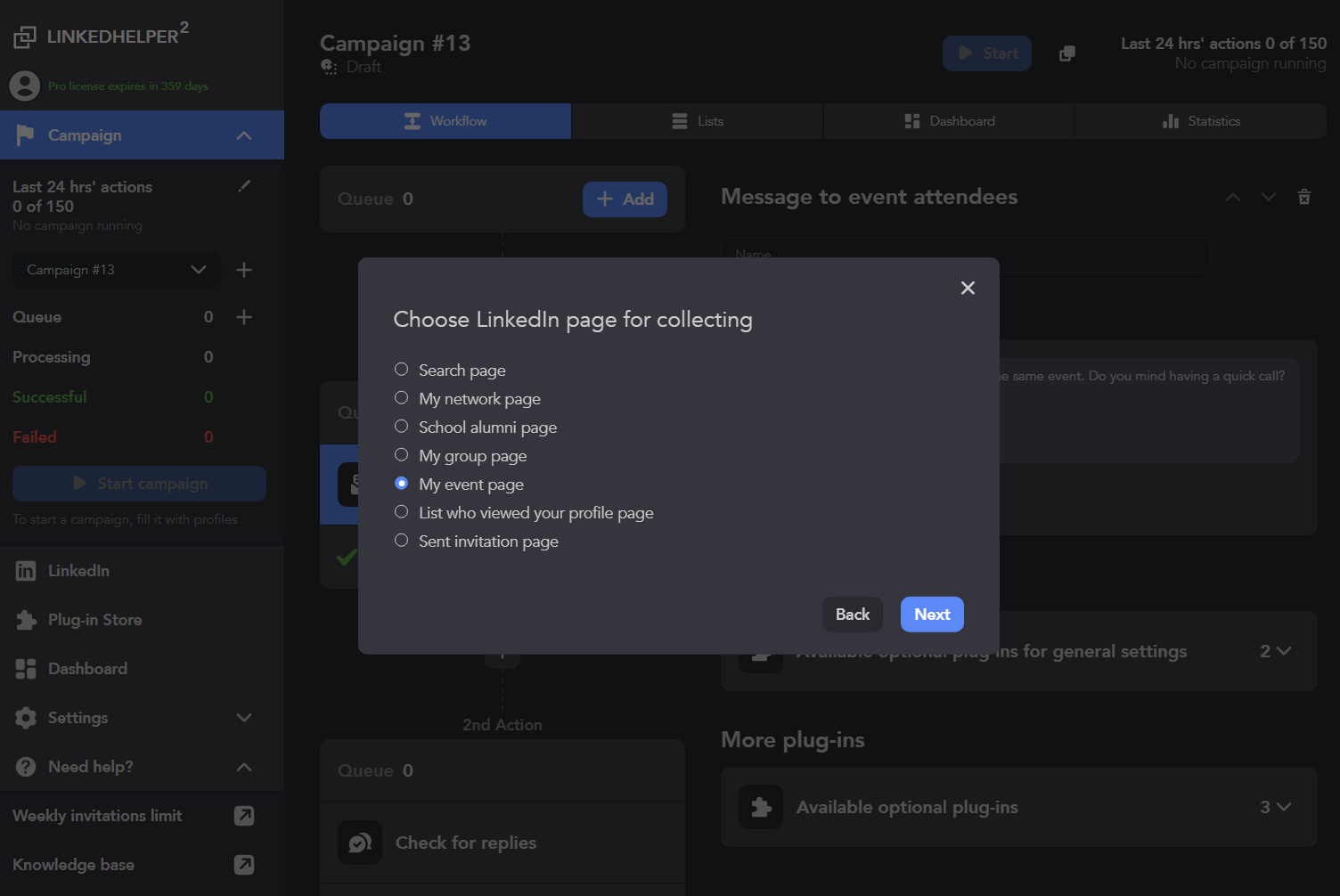Click the Campaign flag icon
This screenshot has width=1340, height=896.
[x=25, y=135]
